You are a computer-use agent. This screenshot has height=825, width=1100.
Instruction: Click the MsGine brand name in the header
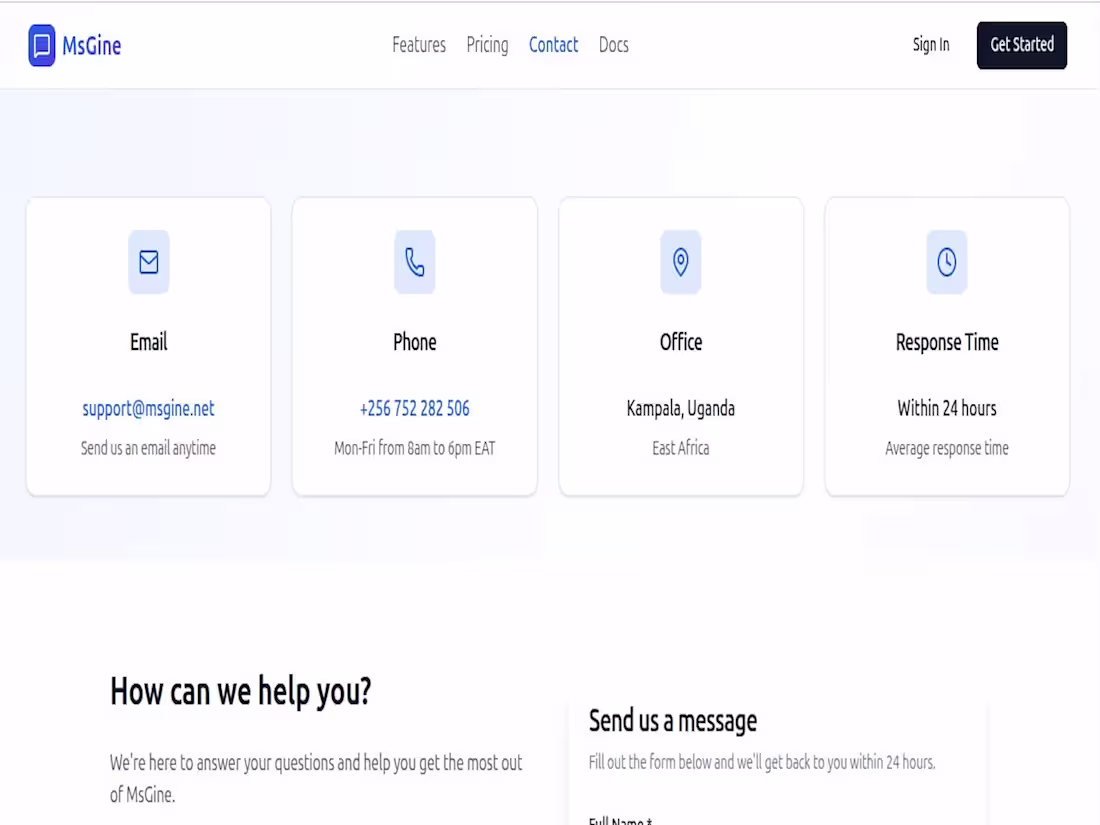92,45
